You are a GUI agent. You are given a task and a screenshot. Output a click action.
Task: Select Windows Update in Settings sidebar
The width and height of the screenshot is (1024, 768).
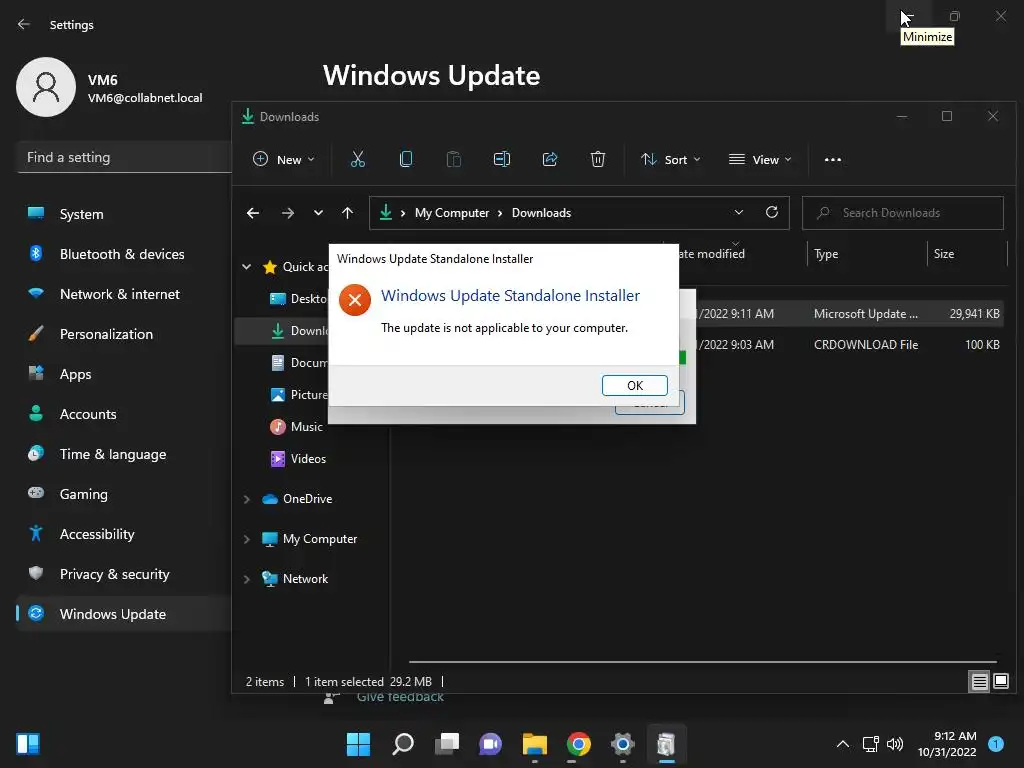(124, 614)
